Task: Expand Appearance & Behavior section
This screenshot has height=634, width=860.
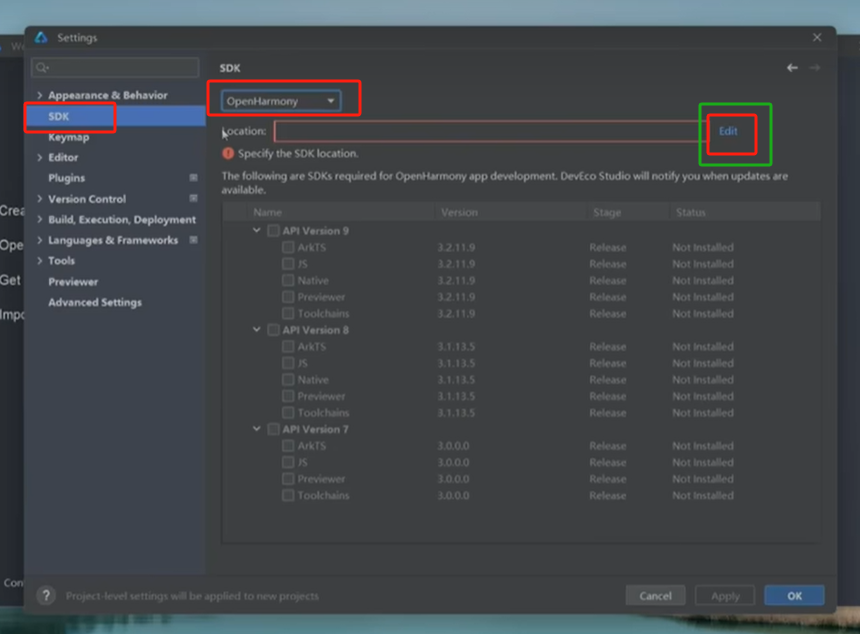Action: (x=39, y=95)
